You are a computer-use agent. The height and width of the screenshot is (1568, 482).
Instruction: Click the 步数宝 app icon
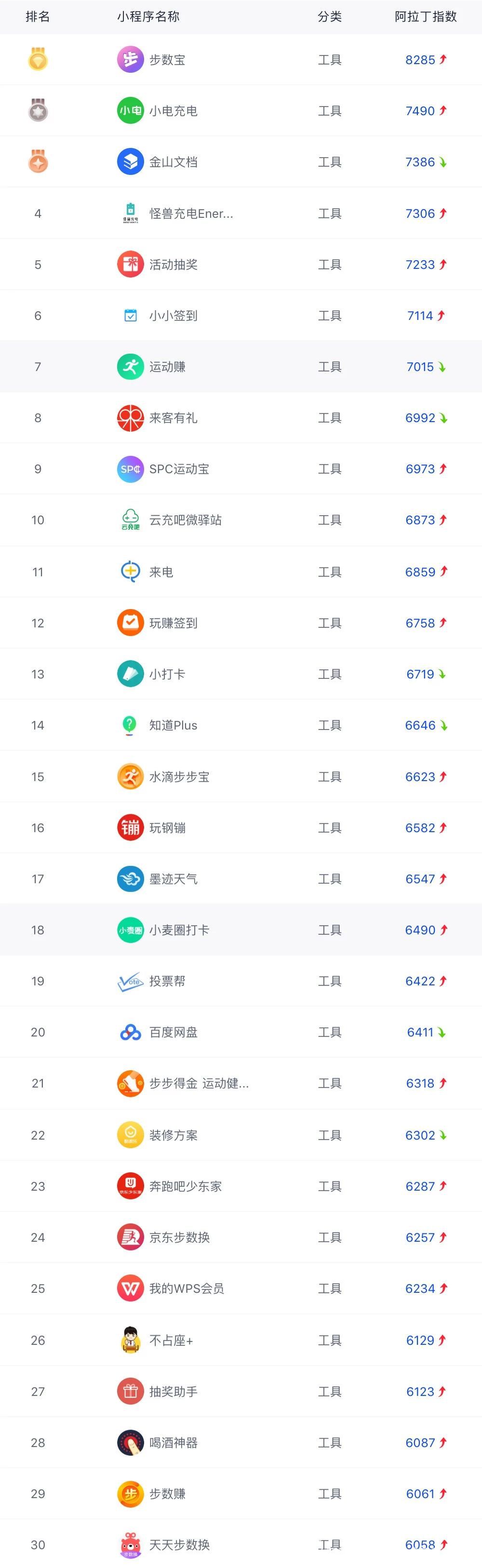coord(130,60)
